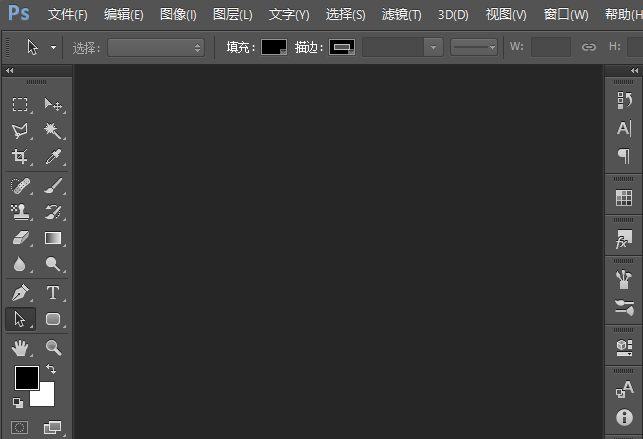Select the Crop tool

pos(20,157)
